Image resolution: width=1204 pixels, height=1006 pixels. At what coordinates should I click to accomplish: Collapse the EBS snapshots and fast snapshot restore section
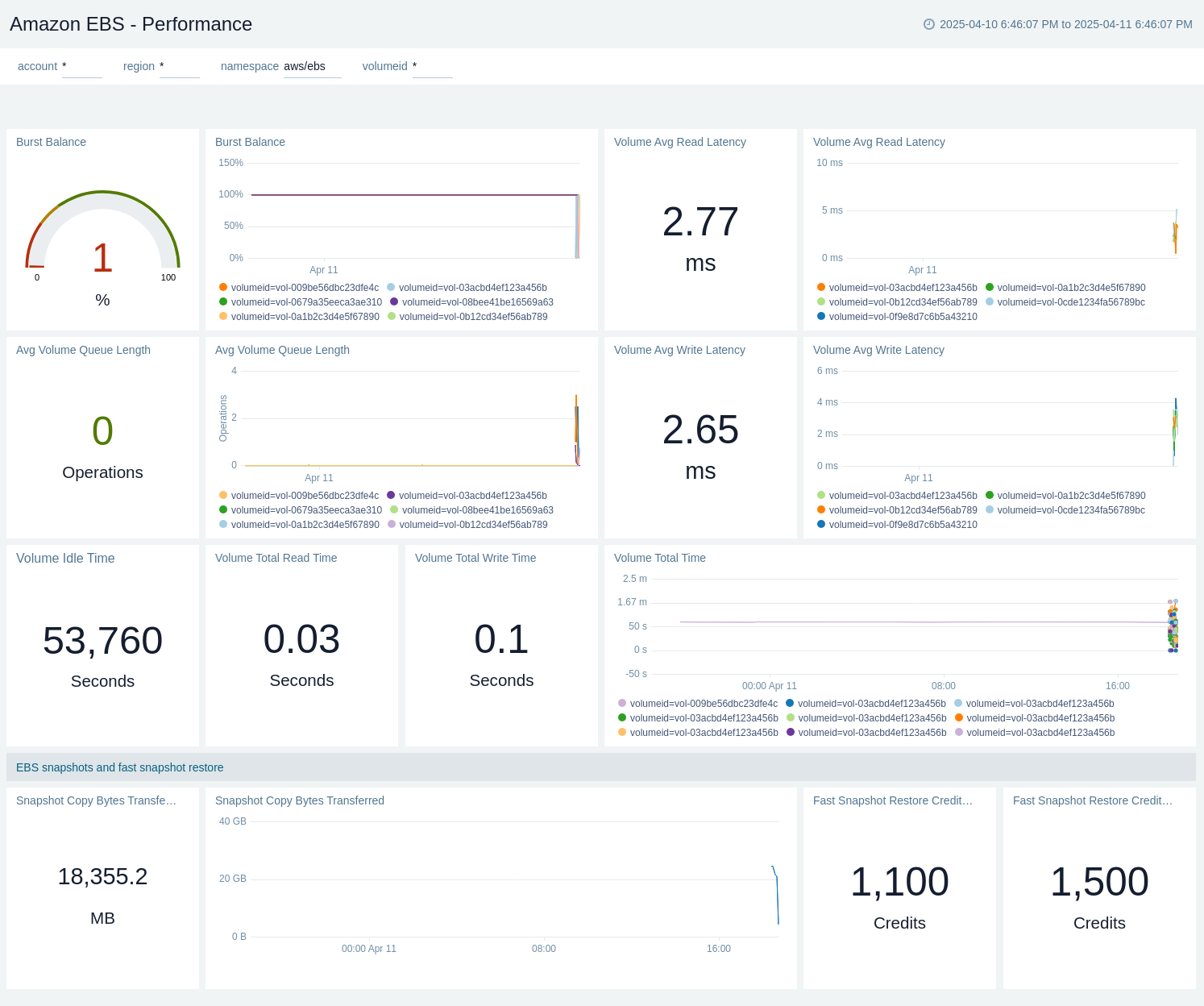(x=120, y=767)
